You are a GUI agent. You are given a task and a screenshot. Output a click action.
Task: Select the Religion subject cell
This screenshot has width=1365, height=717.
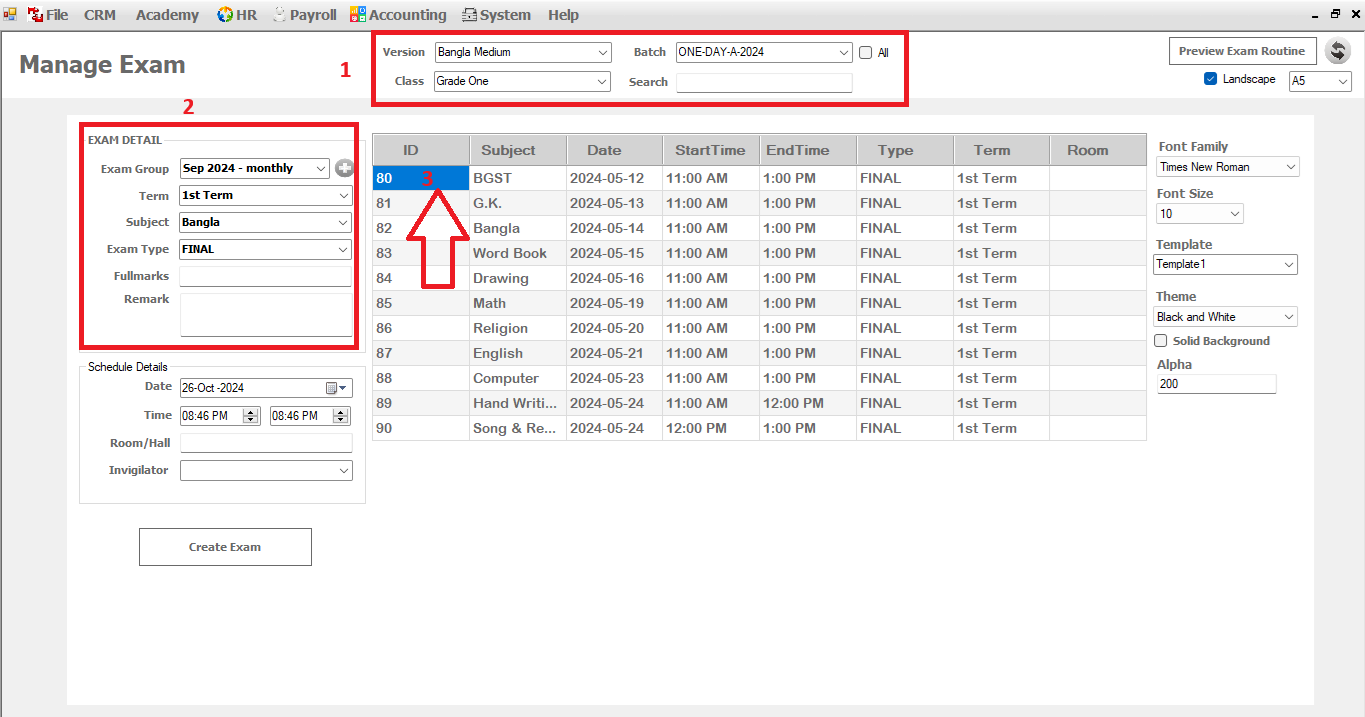518,328
